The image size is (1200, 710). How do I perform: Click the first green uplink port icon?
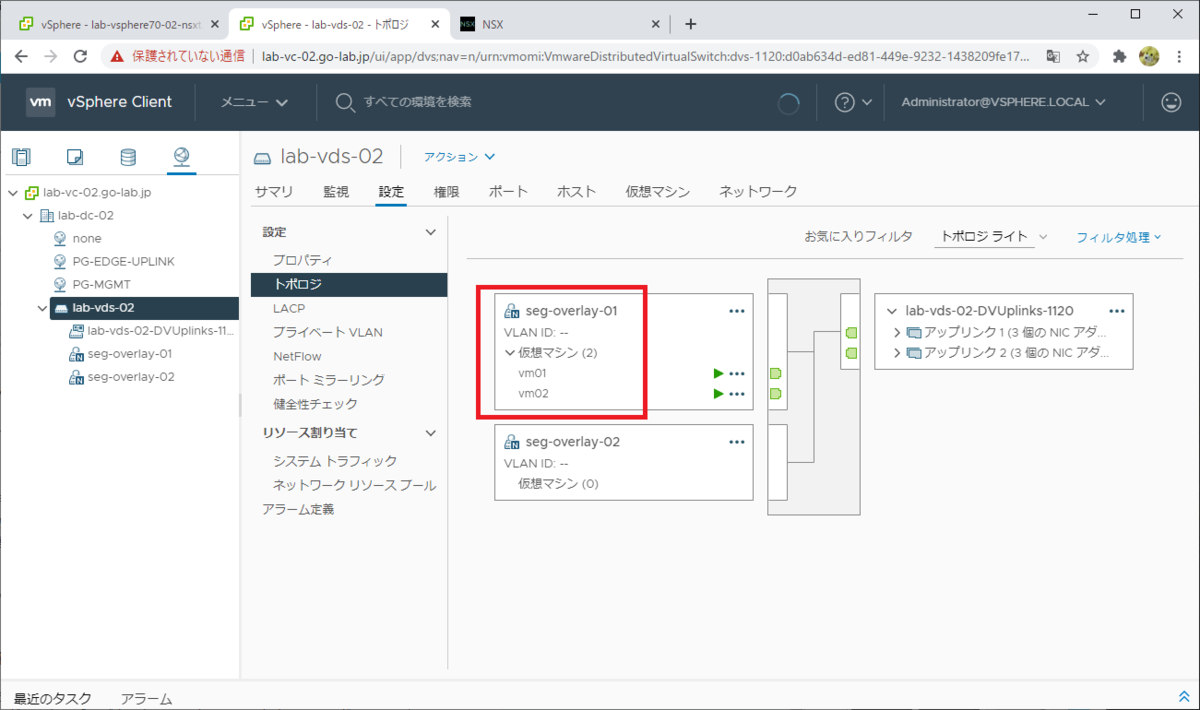pos(851,332)
